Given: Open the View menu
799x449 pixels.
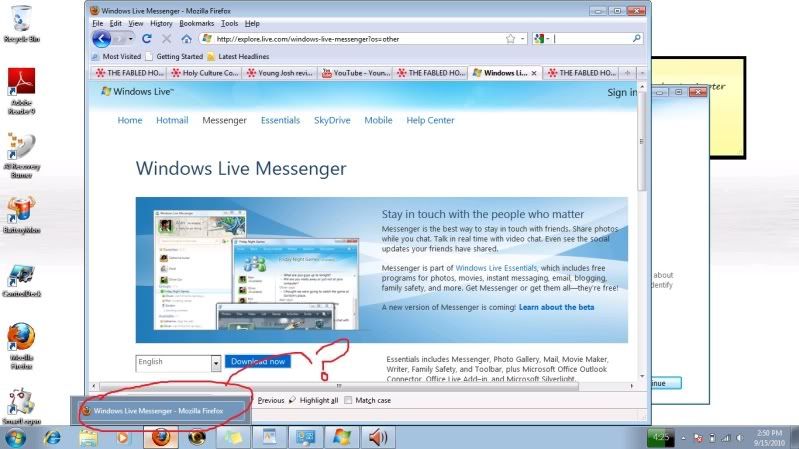Looking at the screenshot, I should click(x=136, y=23).
